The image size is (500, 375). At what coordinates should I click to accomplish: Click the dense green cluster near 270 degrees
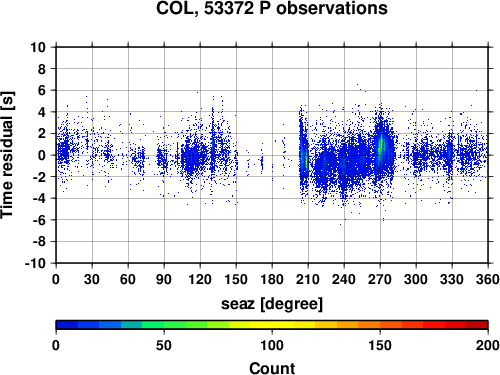point(381,147)
